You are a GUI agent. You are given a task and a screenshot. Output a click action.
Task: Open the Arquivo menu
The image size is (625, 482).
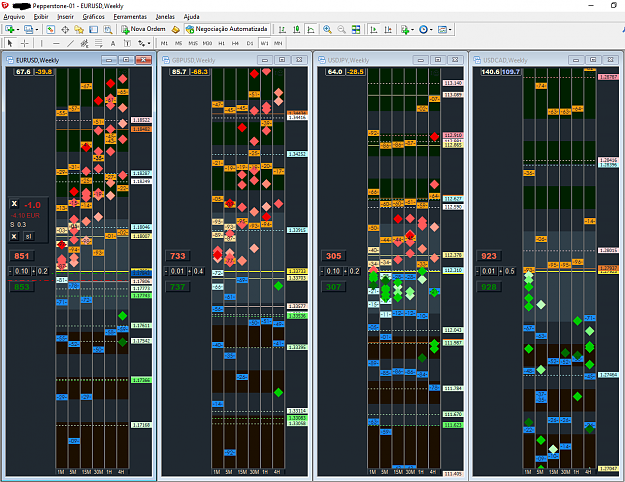(x=14, y=17)
